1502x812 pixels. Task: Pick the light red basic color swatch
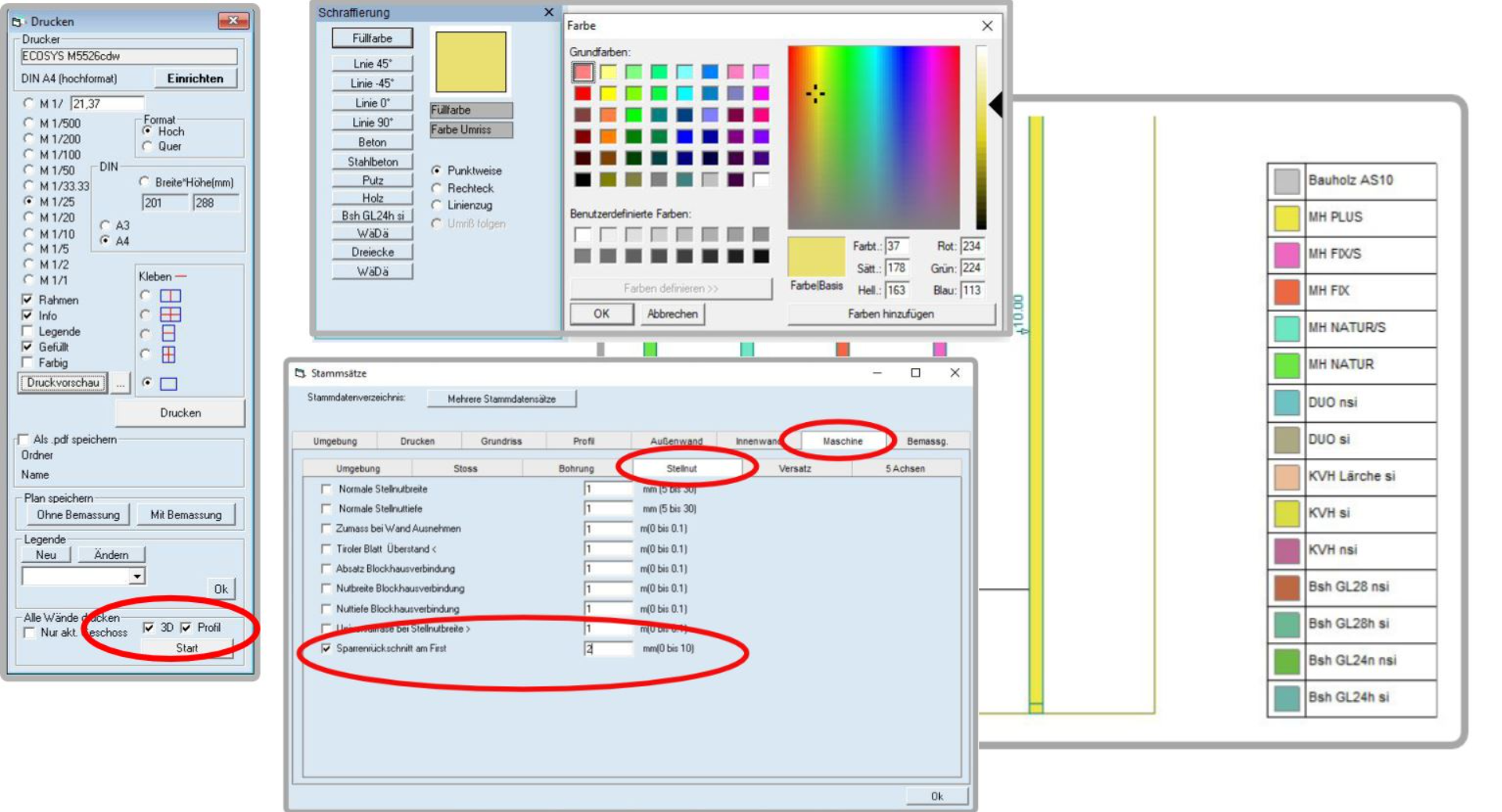pyautogui.click(x=583, y=72)
